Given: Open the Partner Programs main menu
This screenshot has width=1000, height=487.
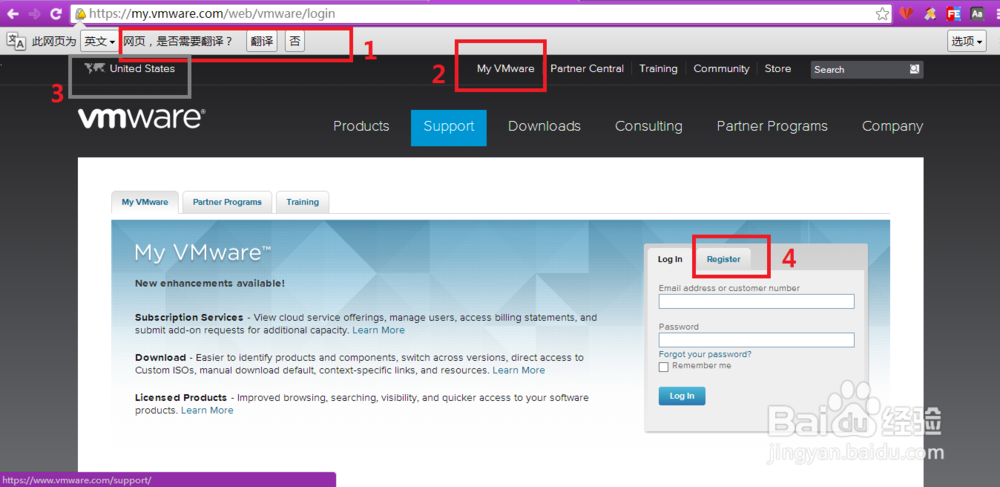Looking at the screenshot, I should click(x=772, y=126).
